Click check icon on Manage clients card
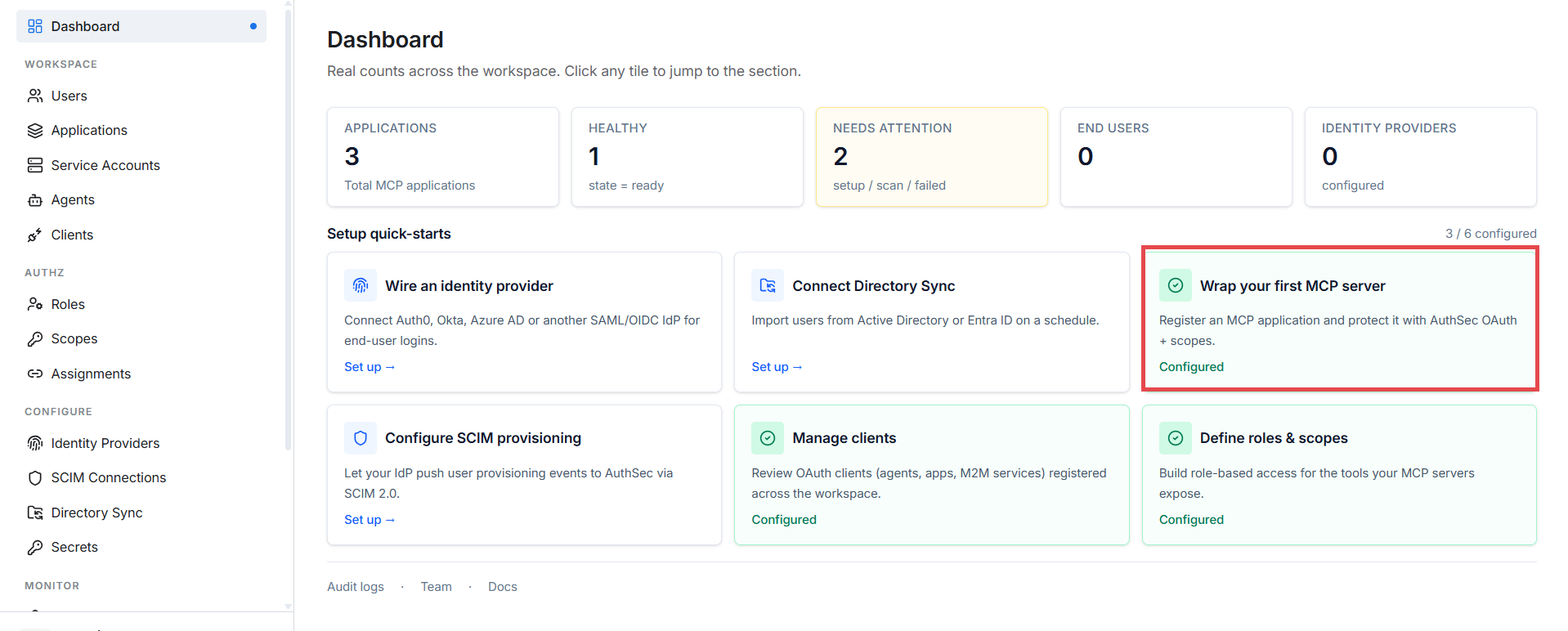The width and height of the screenshot is (1568, 631). pos(768,438)
